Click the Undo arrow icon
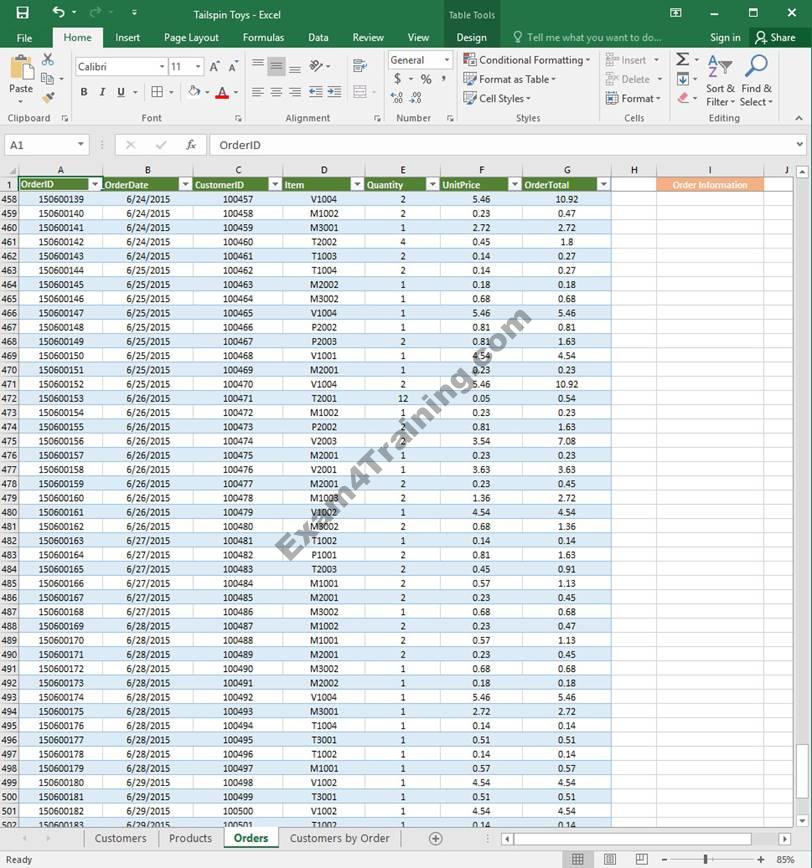This screenshot has height=868, width=812. [x=58, y=13]
